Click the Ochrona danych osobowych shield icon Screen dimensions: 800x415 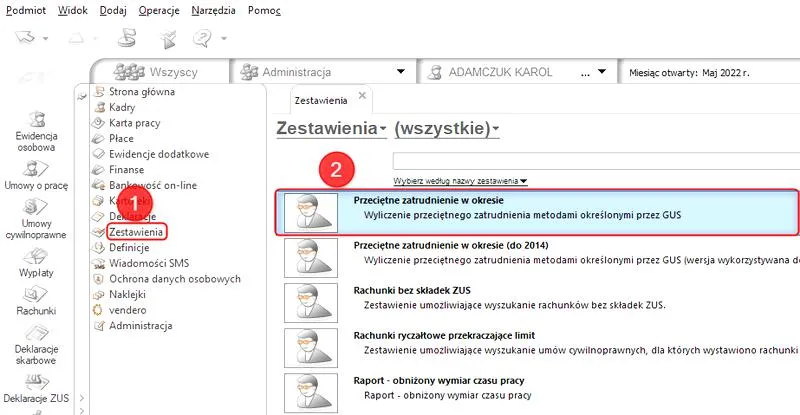tap(98, 279)
